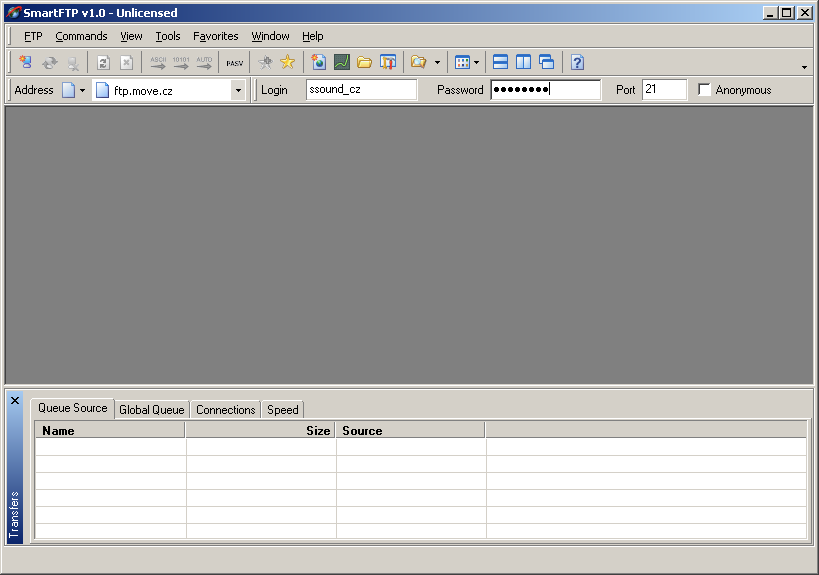819x575 pixels.
Task: Switch to the Connections tab
Action: (225, 409)
